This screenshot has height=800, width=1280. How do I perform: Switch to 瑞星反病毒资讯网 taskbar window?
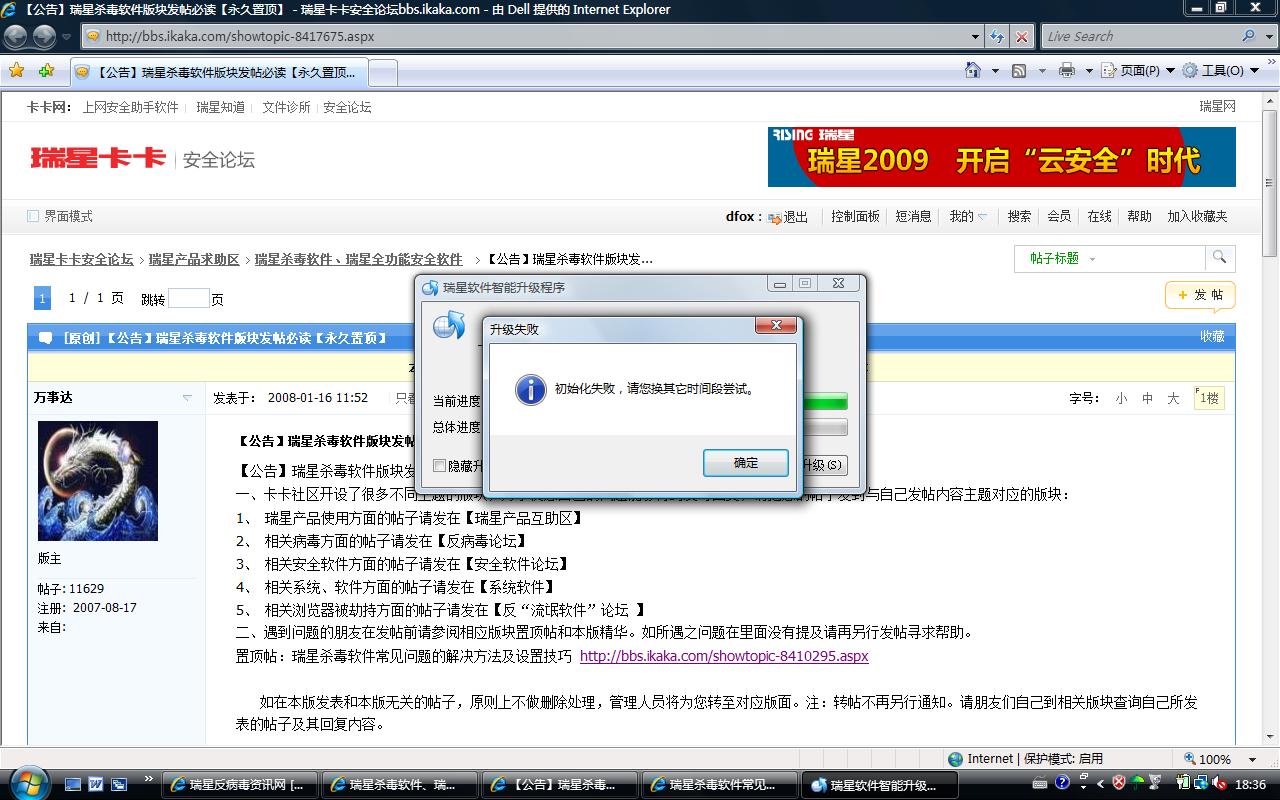[x=239, y=785]
